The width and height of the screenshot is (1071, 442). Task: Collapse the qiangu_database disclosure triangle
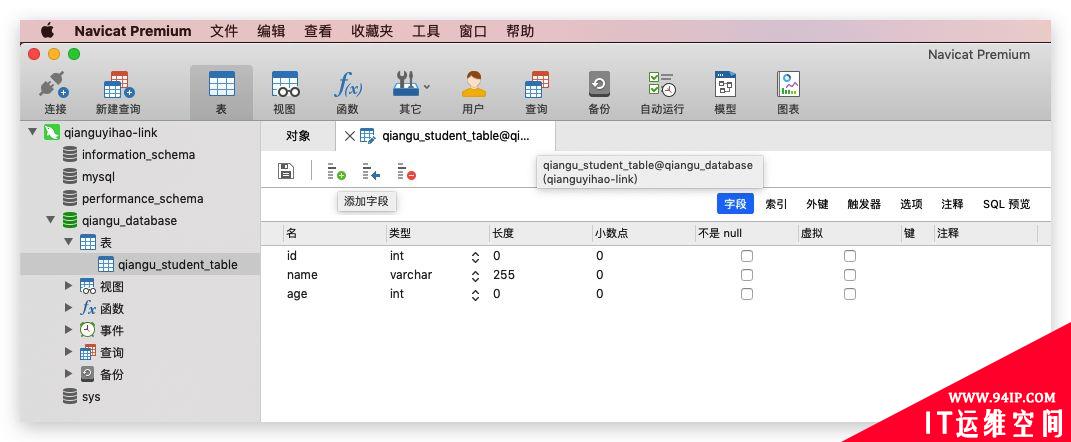[x=51, y=220]
